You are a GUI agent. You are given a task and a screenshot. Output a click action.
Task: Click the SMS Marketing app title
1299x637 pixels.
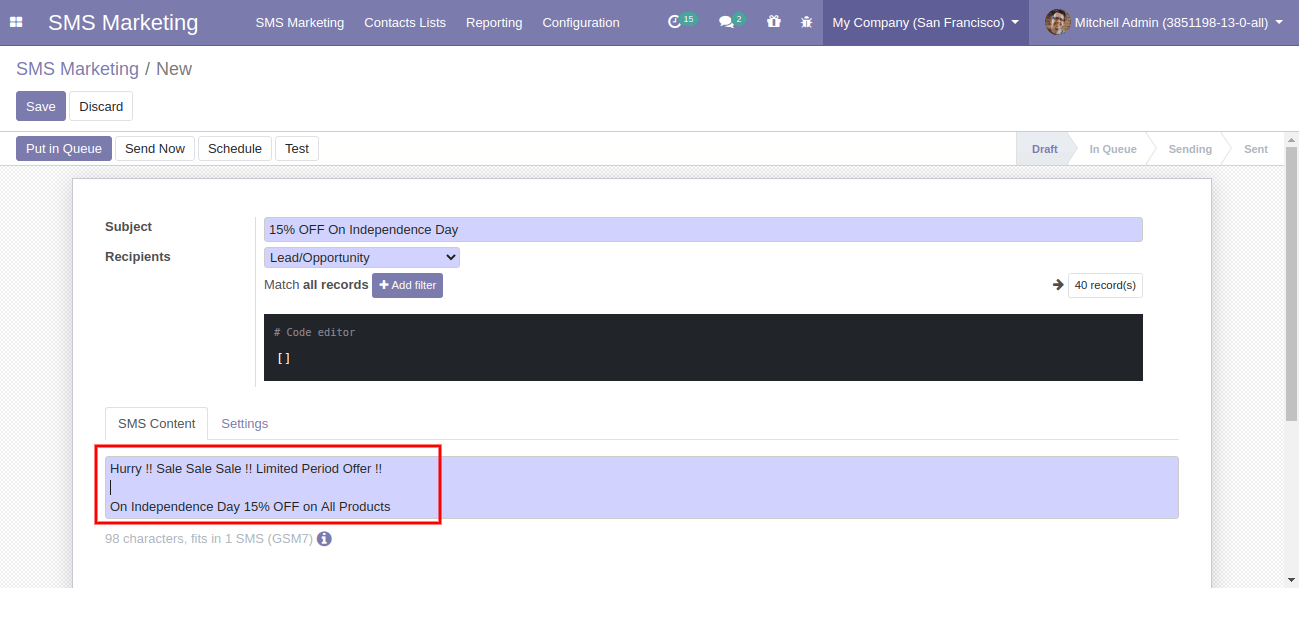123,22
